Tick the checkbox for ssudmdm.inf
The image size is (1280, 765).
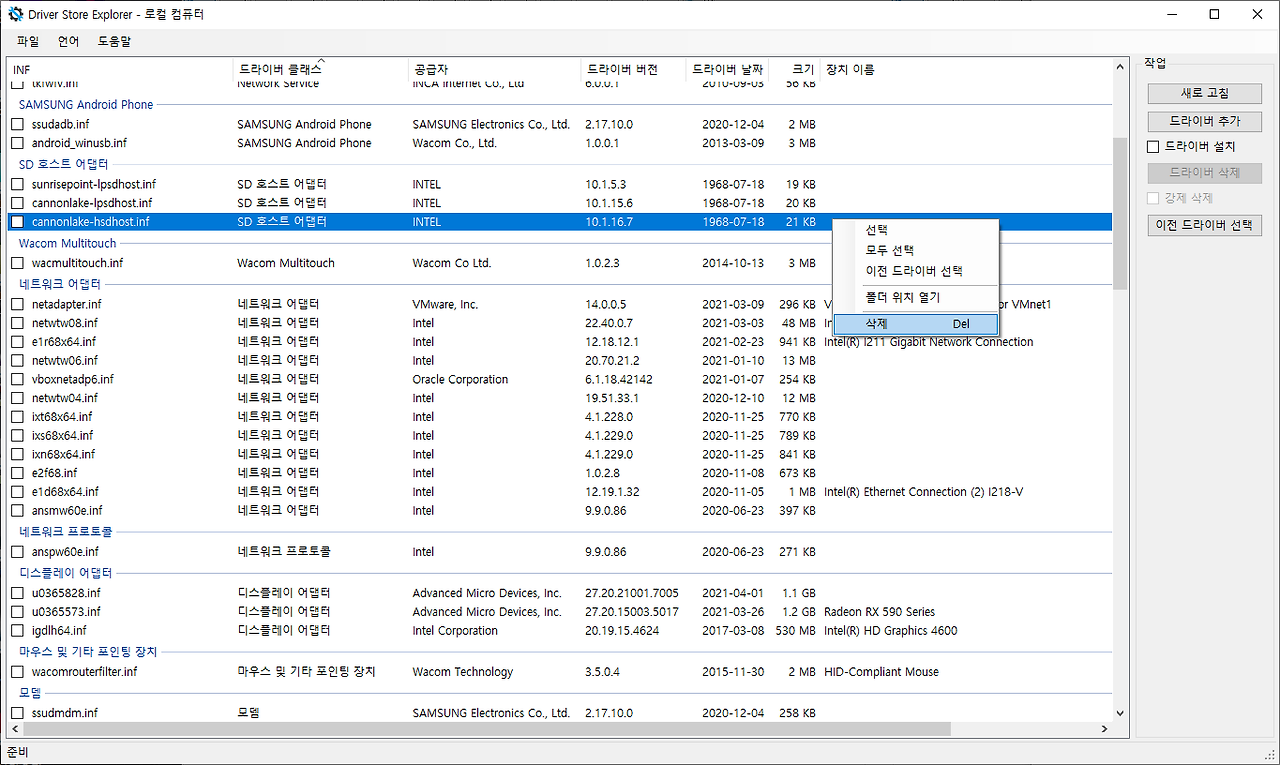coord(17,713)
